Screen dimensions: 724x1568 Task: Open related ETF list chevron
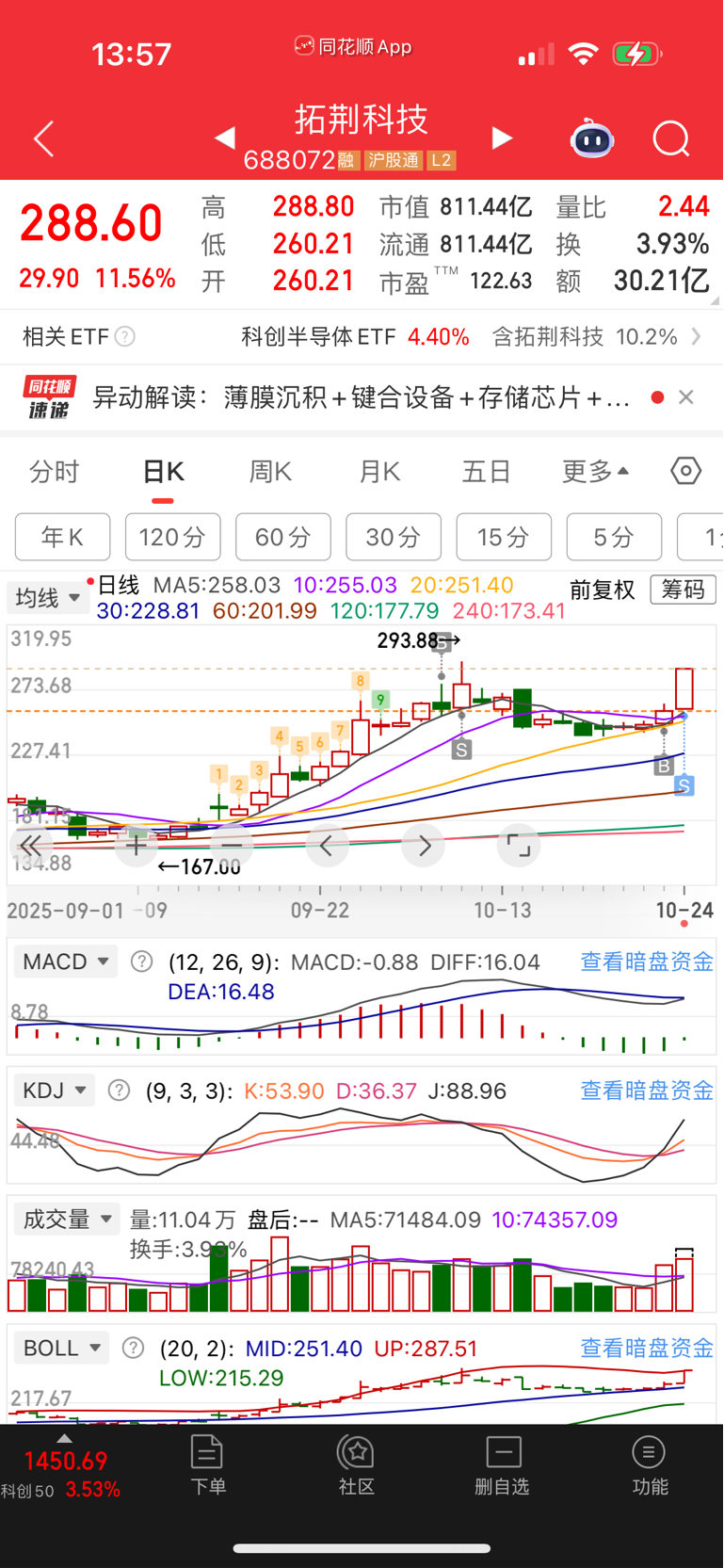(x=696, y=336)
